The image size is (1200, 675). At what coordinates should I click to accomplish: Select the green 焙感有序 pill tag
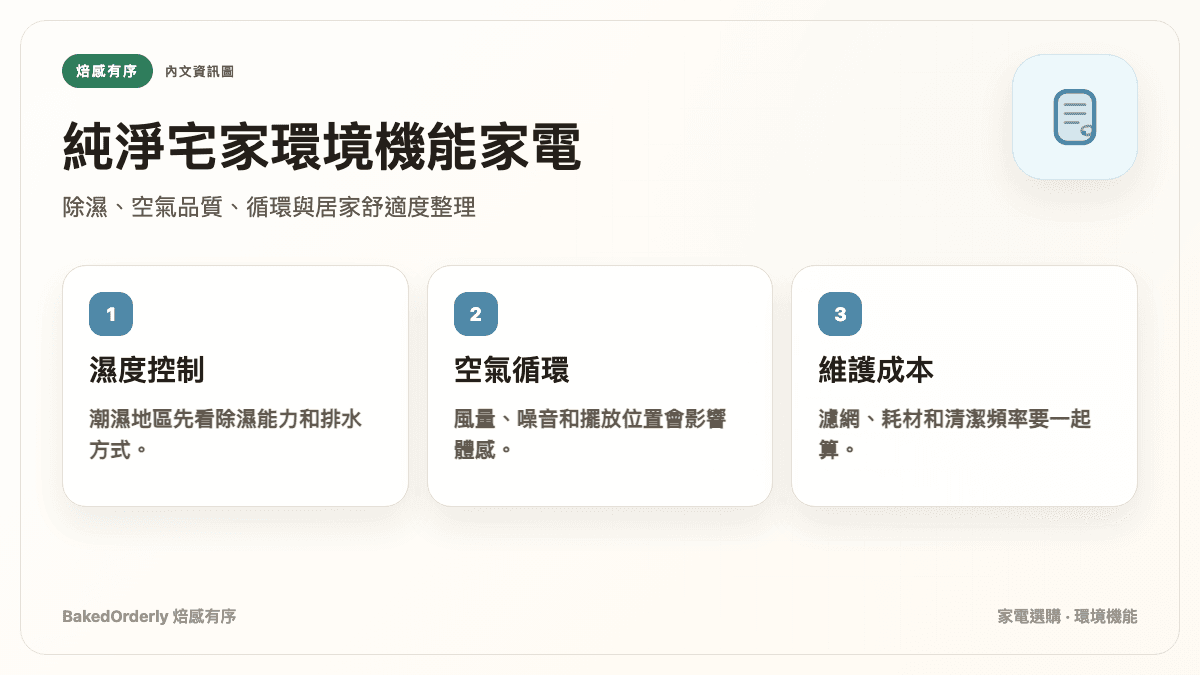click(108, 71)
